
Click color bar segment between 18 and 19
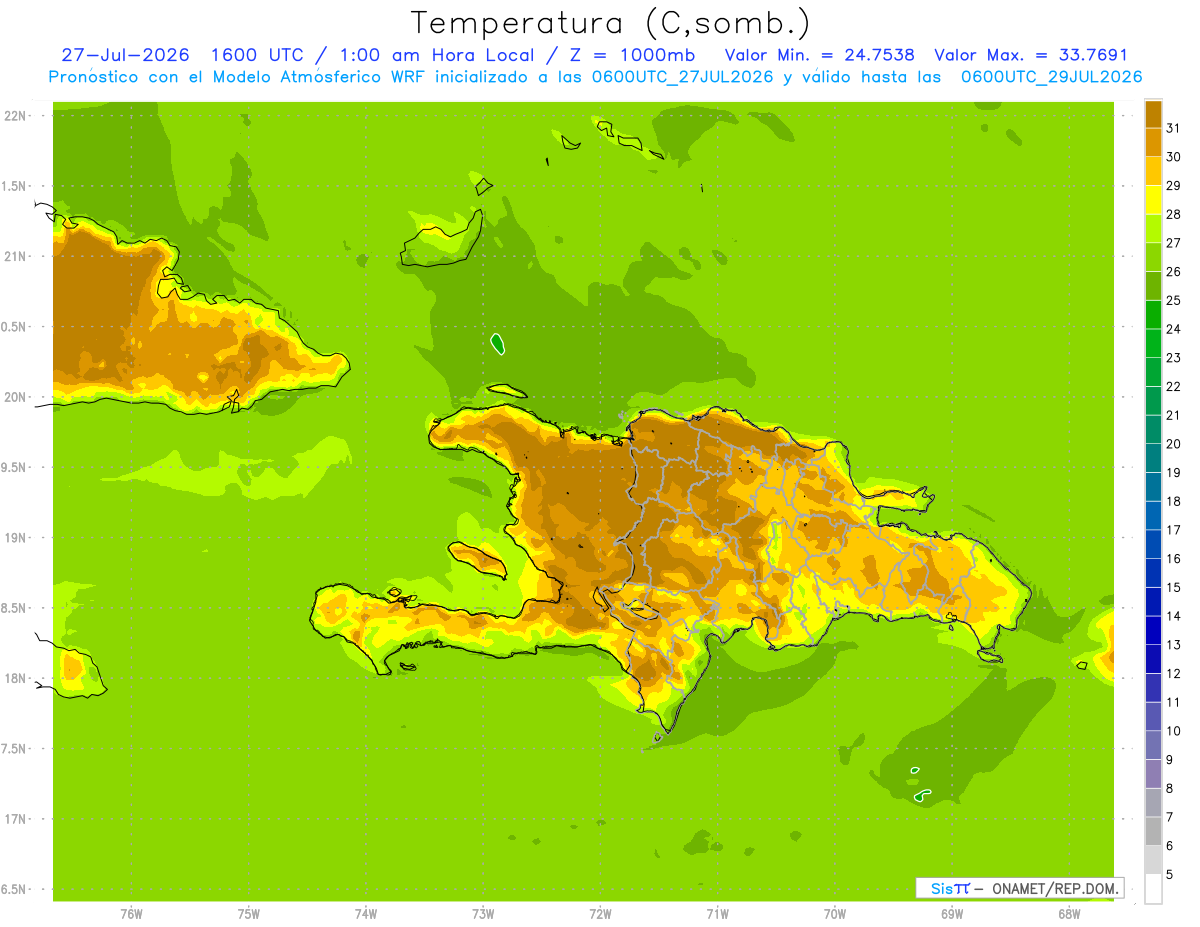click(x=1153, y=486)
